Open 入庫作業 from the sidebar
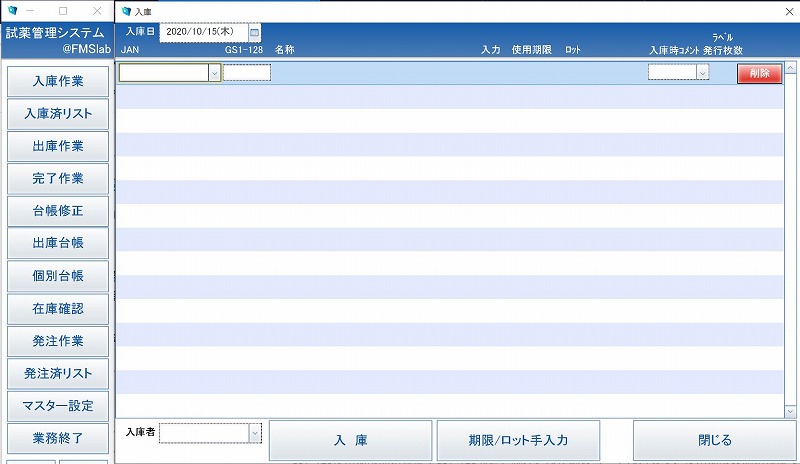Image resolution: width=800 pixels, height=464 pixels. (x=58, y=81)
